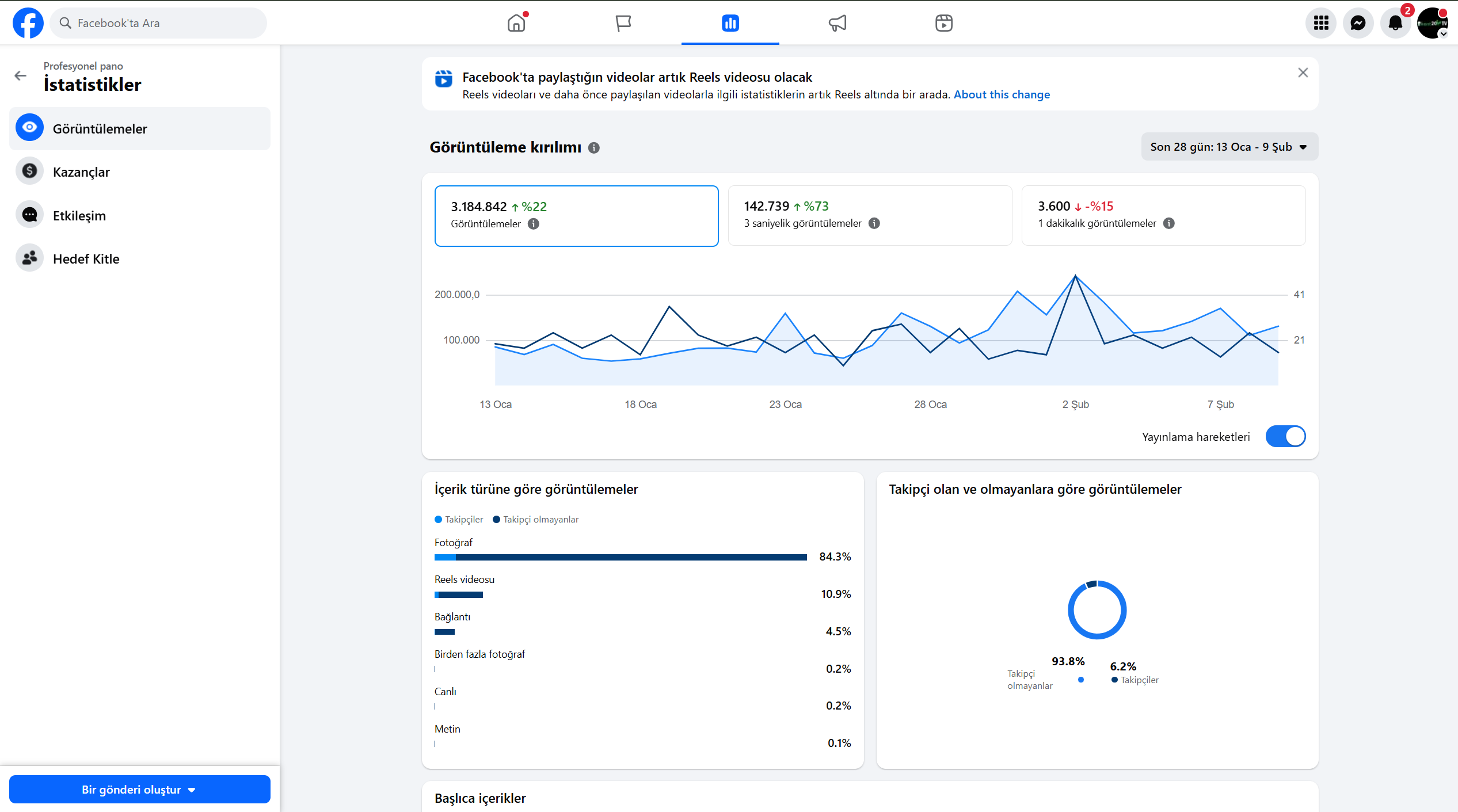Expand the Bir gönderi oluştur dropdown

click(x=139, y=790)
